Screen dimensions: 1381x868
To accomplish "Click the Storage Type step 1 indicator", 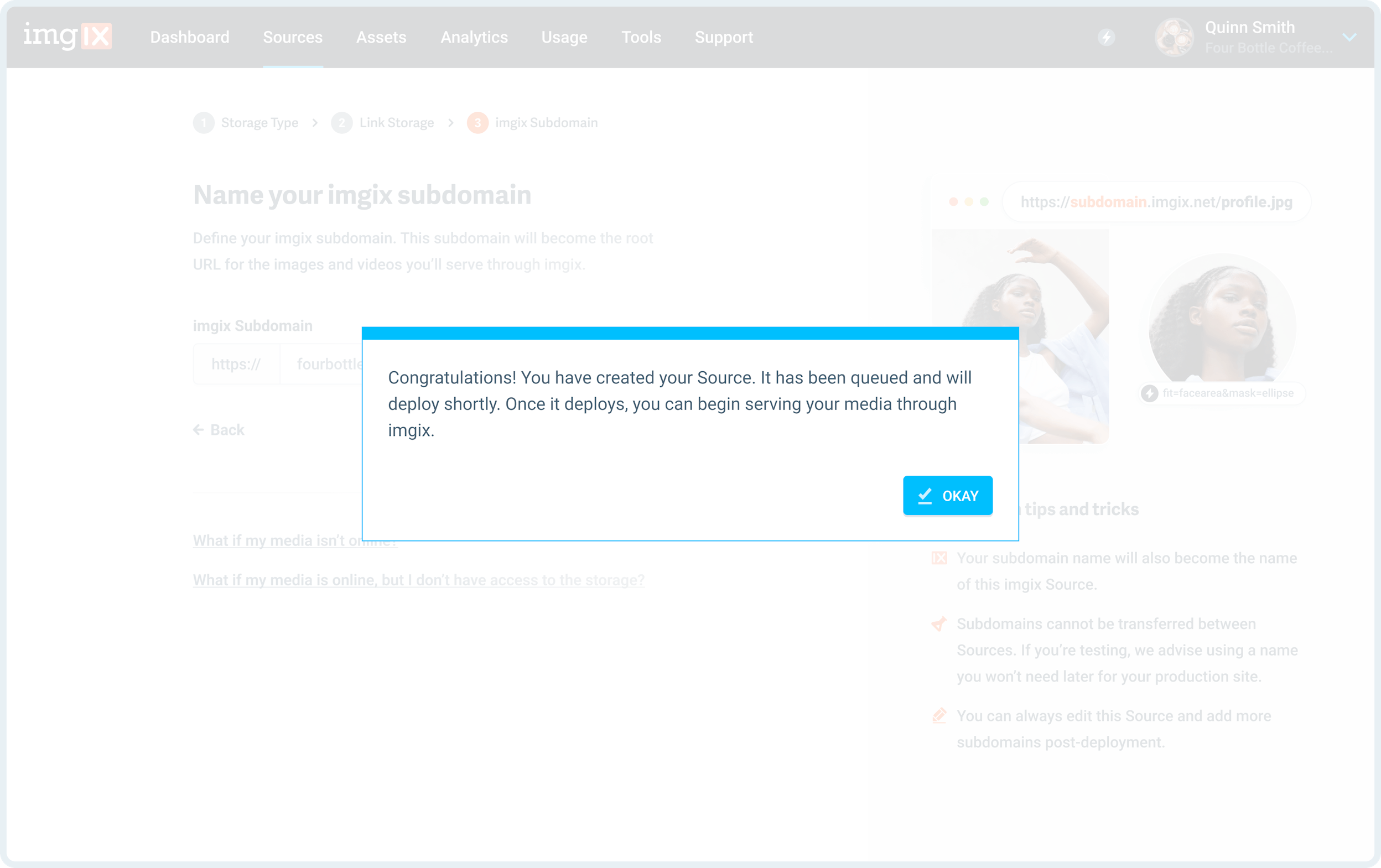I will (203, 123).
